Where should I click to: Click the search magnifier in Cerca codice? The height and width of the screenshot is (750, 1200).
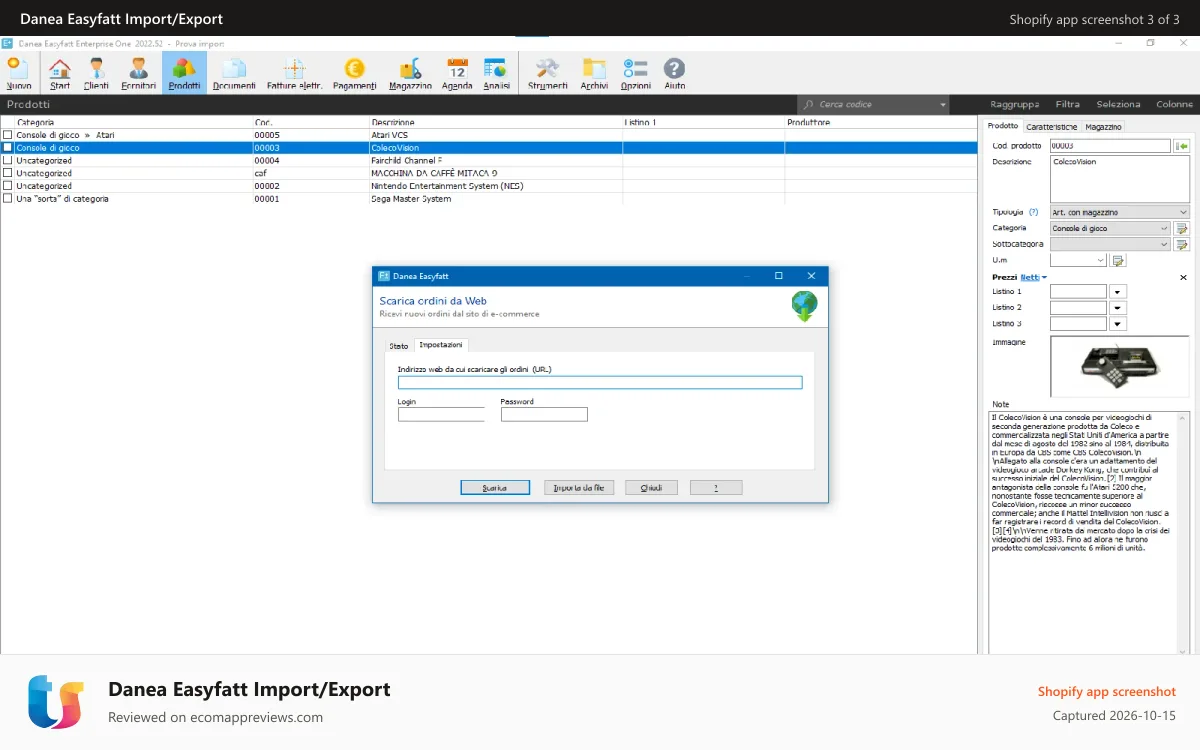[808, 104]
